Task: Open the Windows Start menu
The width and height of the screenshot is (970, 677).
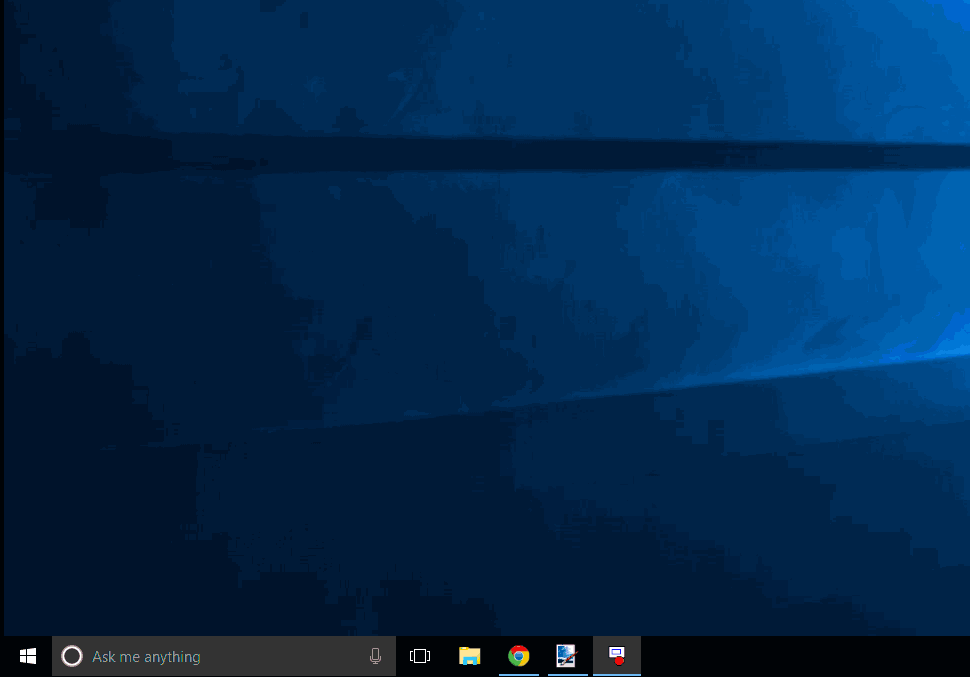Action: [27, 656]
